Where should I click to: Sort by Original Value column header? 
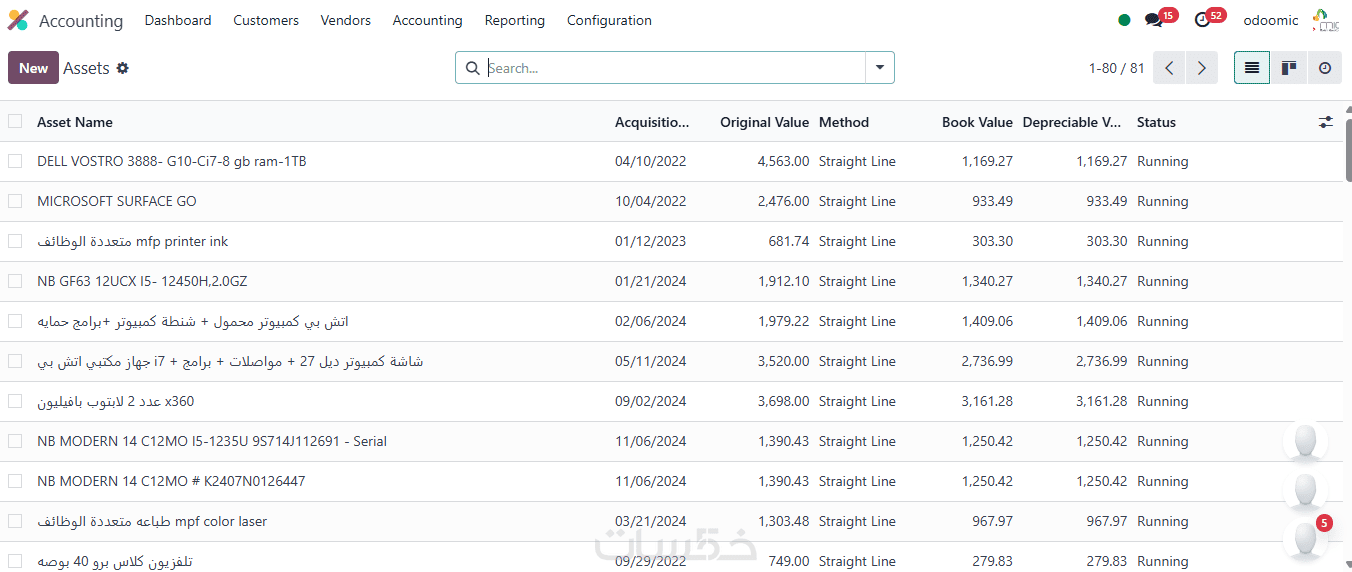764,122
